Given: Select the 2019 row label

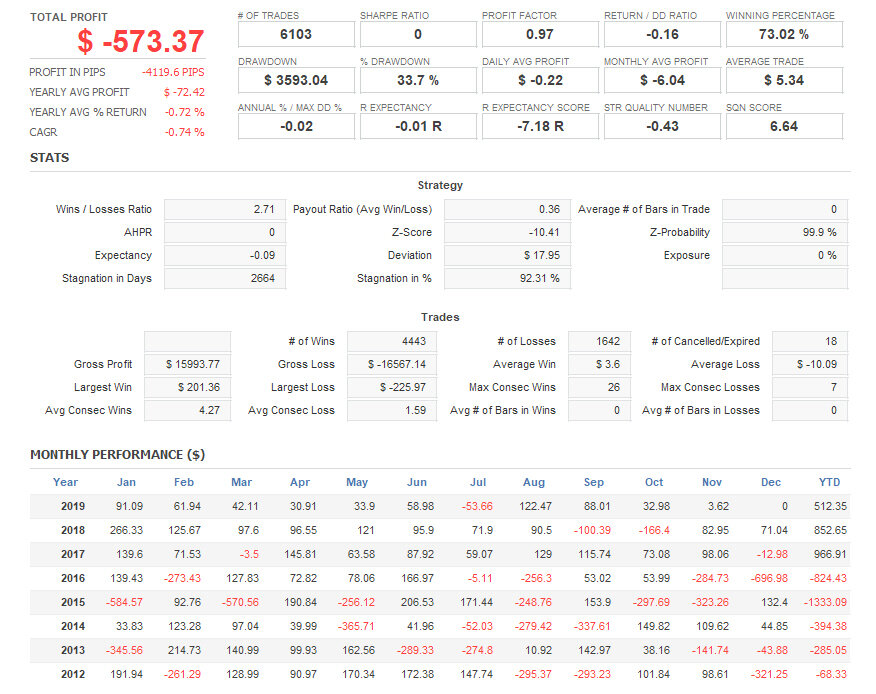Looking at the screenshot, I should point(73,506).
